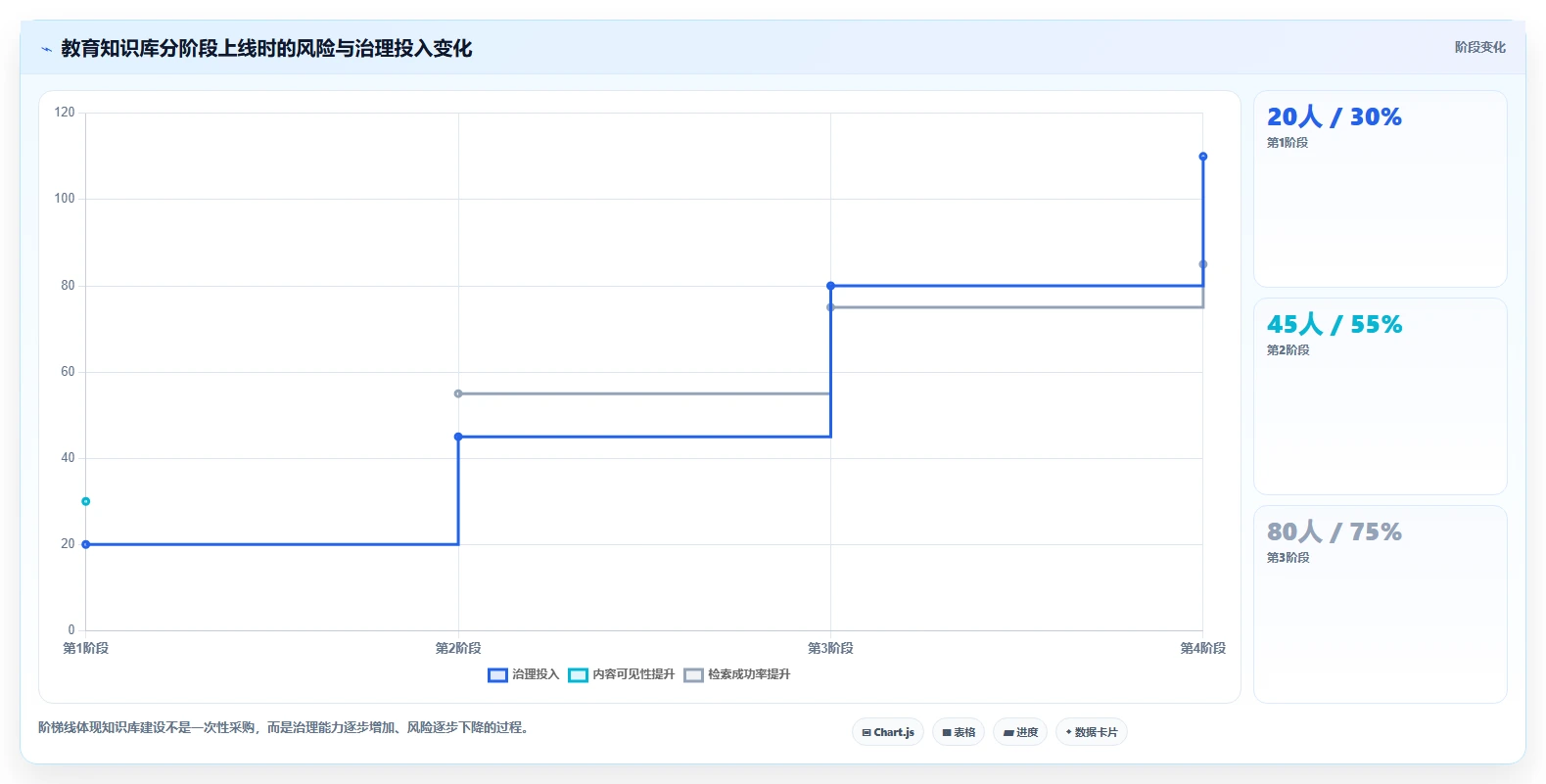Screen dimensions: 1546x784
Task: Toggle the 治理投入 legend item
Action: [x=523, y=674]
